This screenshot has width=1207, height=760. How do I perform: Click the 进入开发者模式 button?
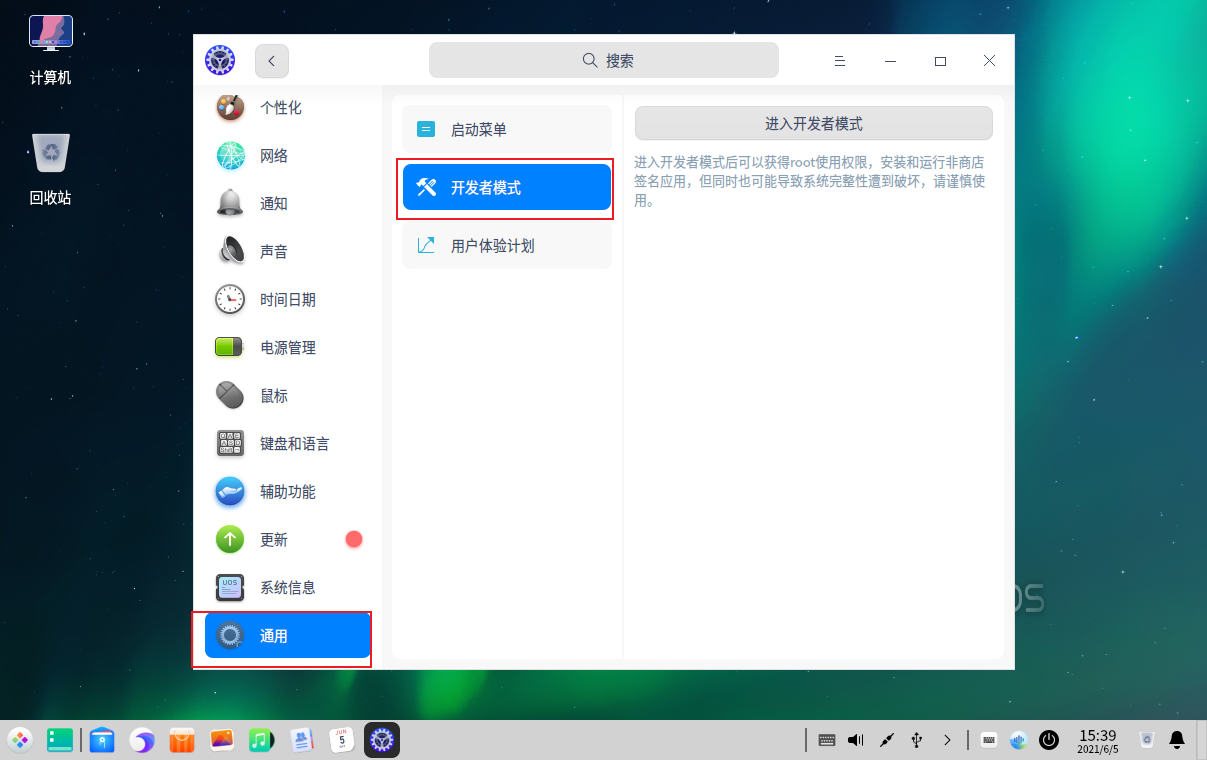(x=812, y=123)
